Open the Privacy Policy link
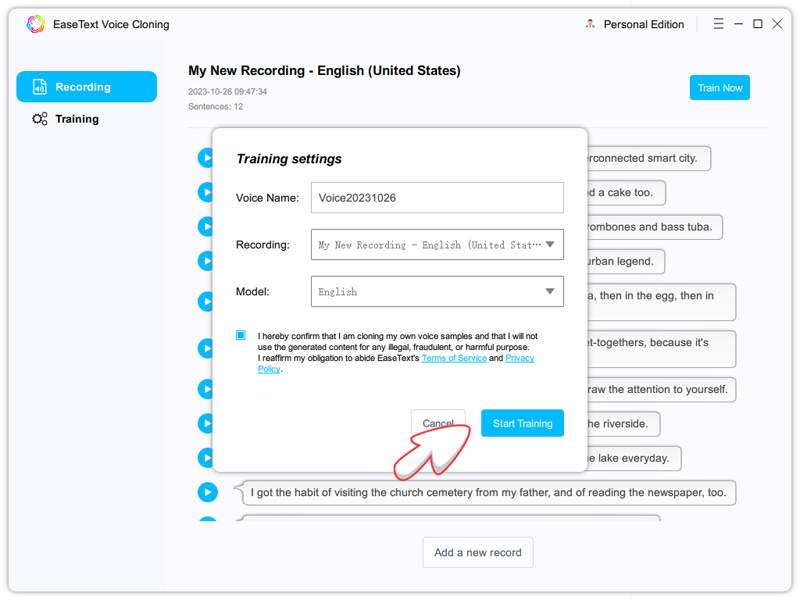This screenshot has height=600, width=800. click(519, 358)
